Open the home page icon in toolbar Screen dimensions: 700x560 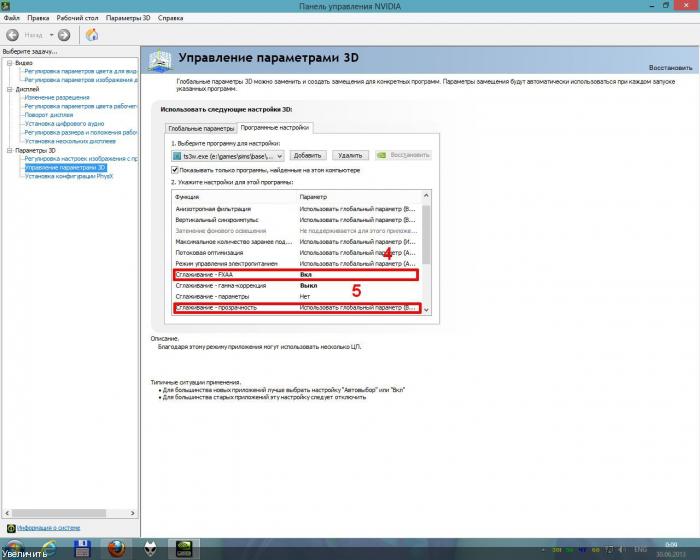point(92,35)
